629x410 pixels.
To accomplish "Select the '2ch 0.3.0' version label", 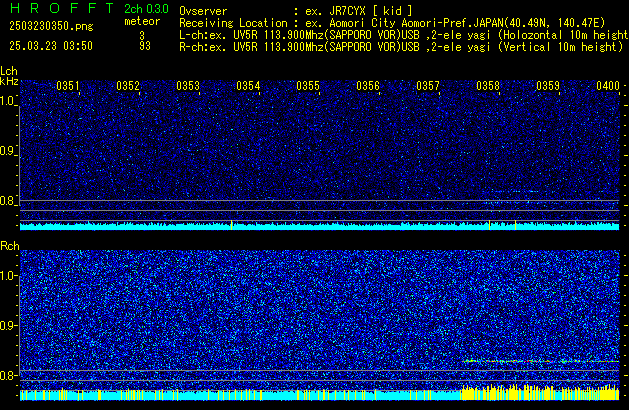I will click(x=146, y=9).
